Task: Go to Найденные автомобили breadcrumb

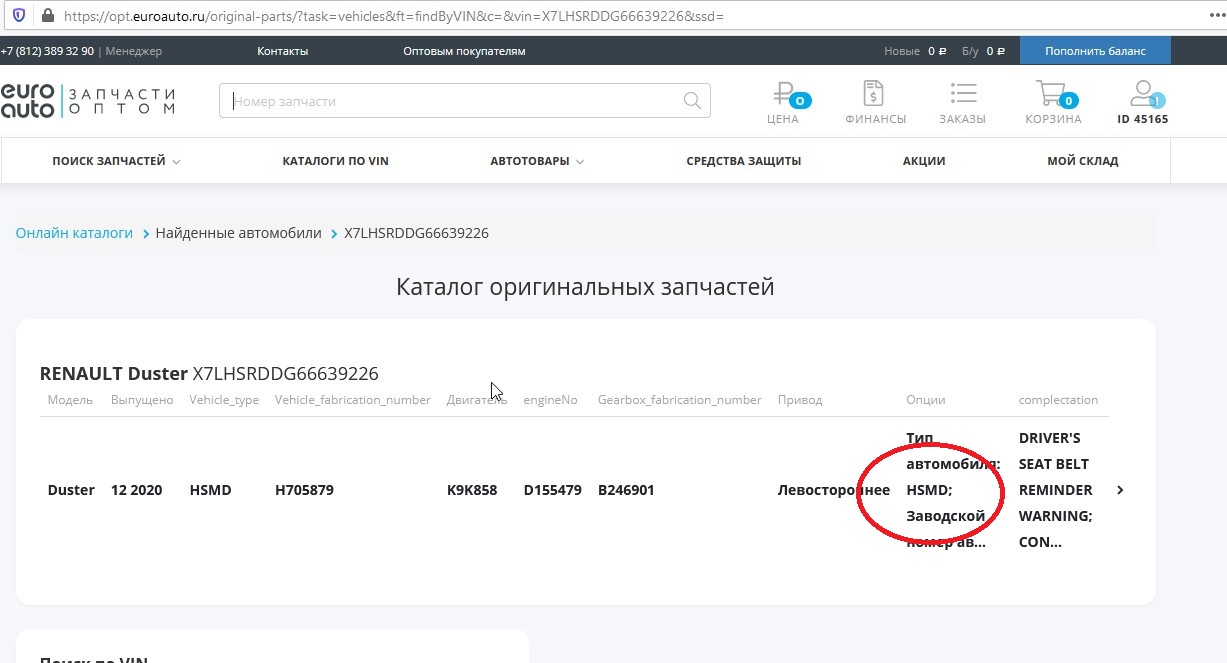Action: click(x=238, y=233)
